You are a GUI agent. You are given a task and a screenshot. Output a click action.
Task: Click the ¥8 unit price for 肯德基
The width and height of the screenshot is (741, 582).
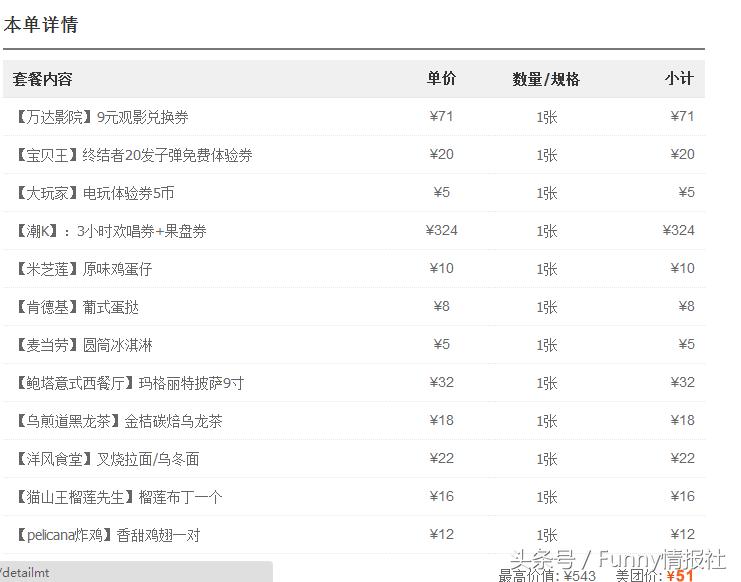pyautogui.click(x=441, y=307)
